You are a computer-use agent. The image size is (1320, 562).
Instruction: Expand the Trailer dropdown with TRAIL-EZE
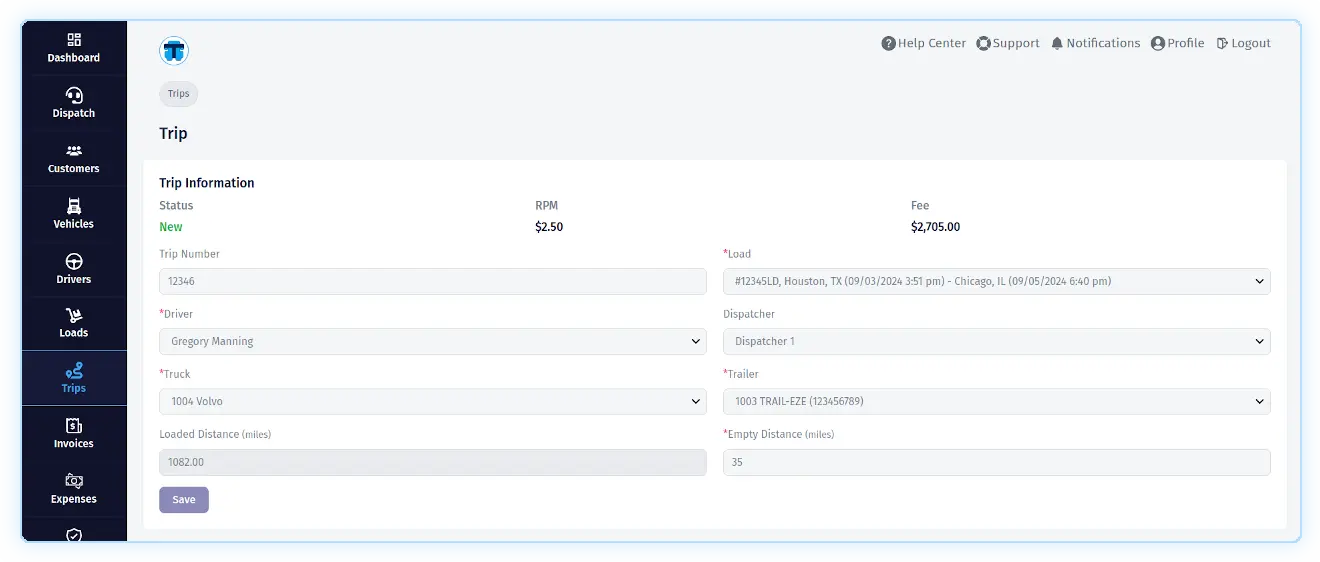coord(996,402)
